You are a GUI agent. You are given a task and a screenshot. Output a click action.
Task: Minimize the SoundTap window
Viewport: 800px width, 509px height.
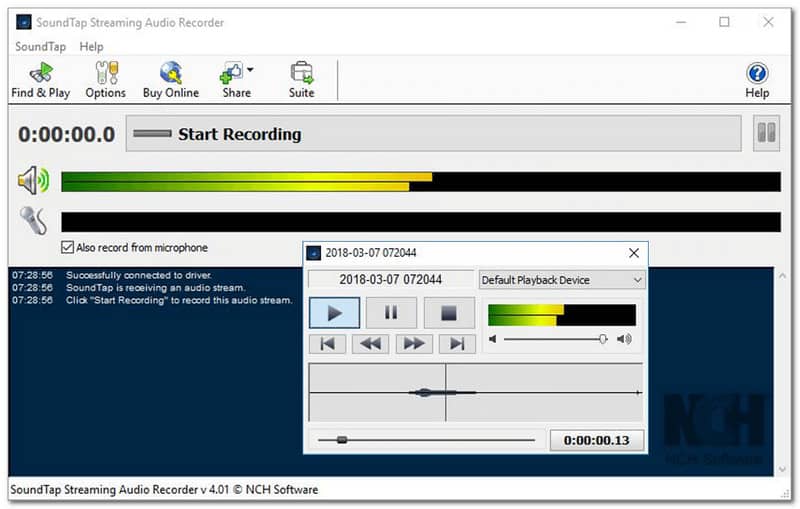[x=681, y=22]
